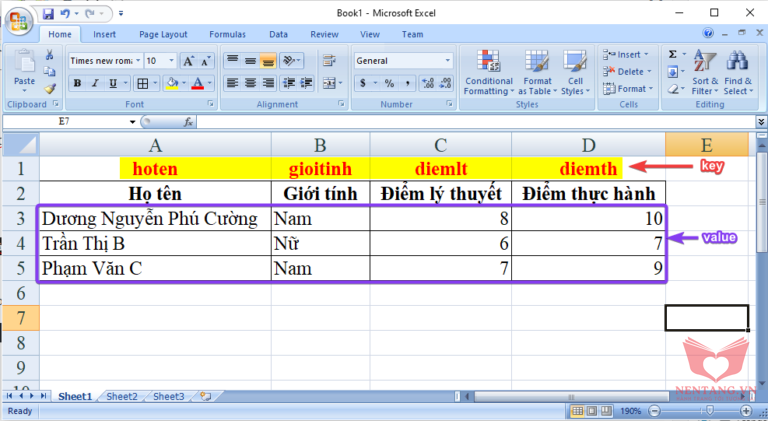Click the Format Painter brush icon
The width and height of the screenshot is (768, 421).
[49, 89]
